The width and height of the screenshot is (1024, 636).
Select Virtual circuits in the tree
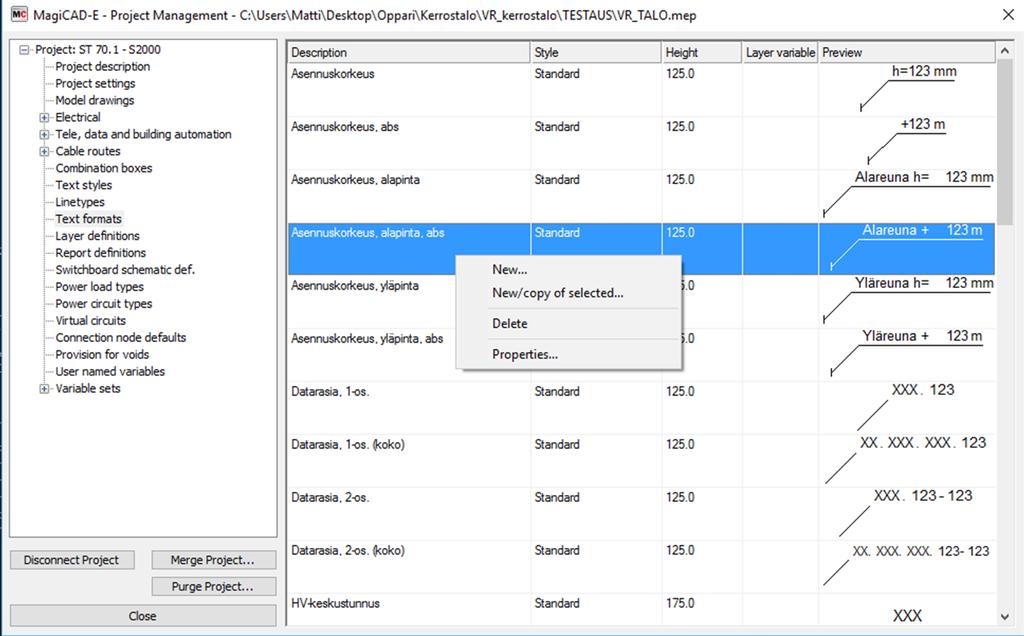tap(91, 321)
